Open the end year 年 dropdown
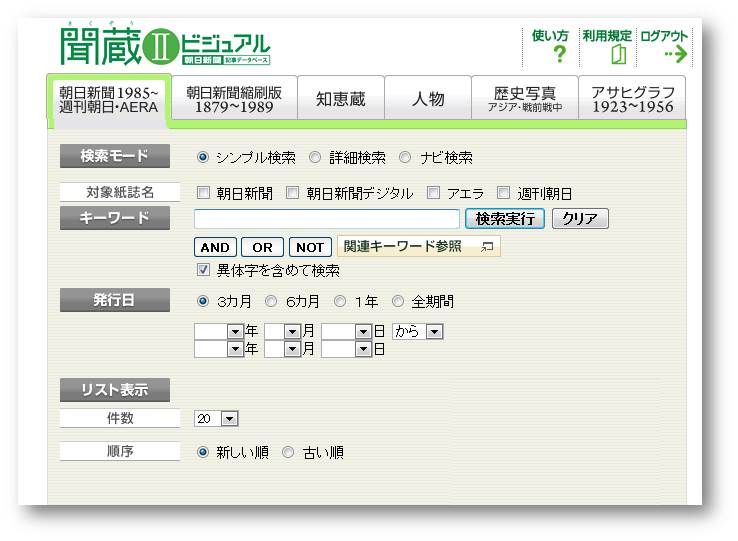This screenshot has width=738, height=541. 219,349
